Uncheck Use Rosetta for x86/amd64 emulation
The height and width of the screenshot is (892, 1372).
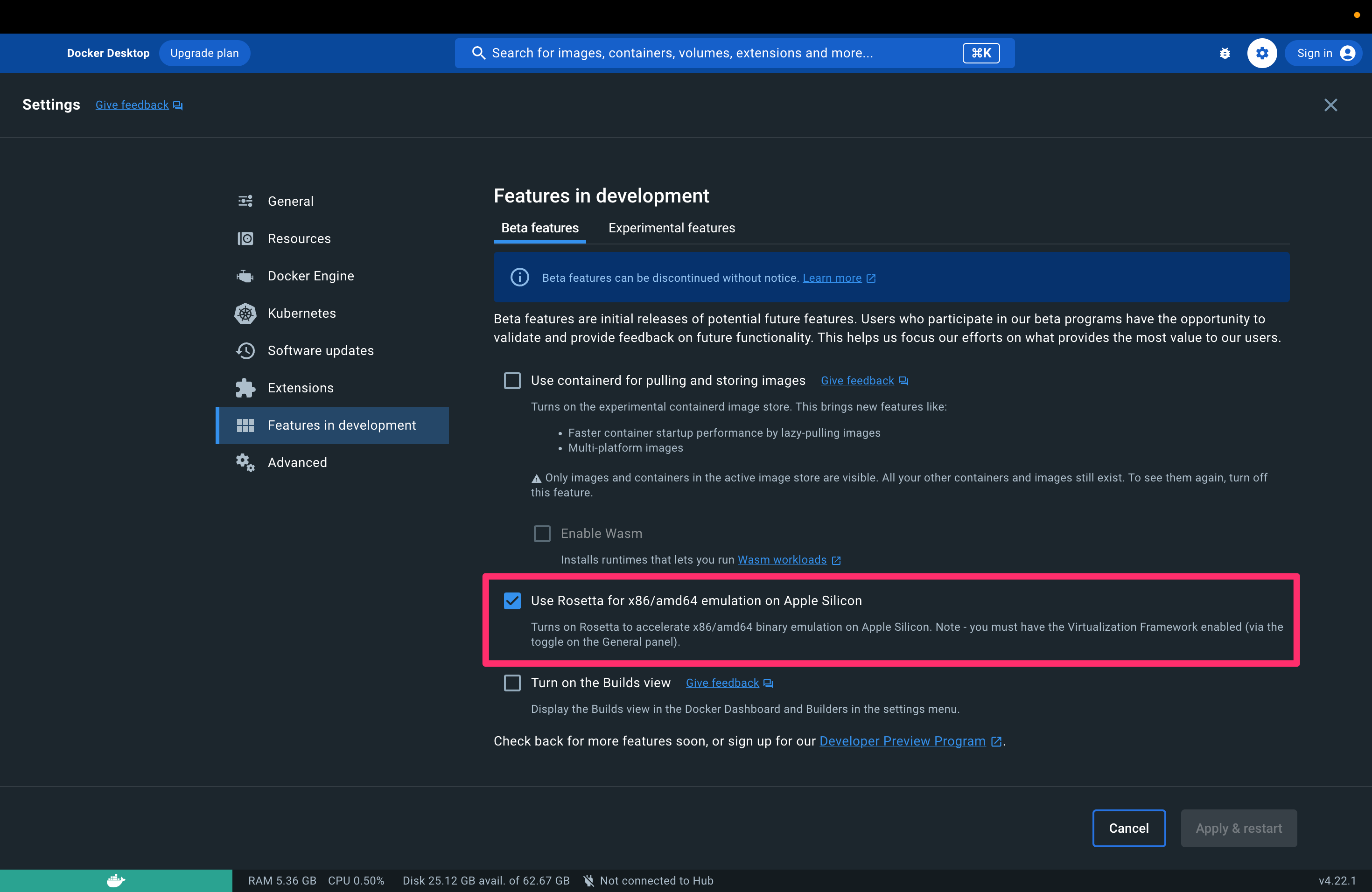pos(512,600)
